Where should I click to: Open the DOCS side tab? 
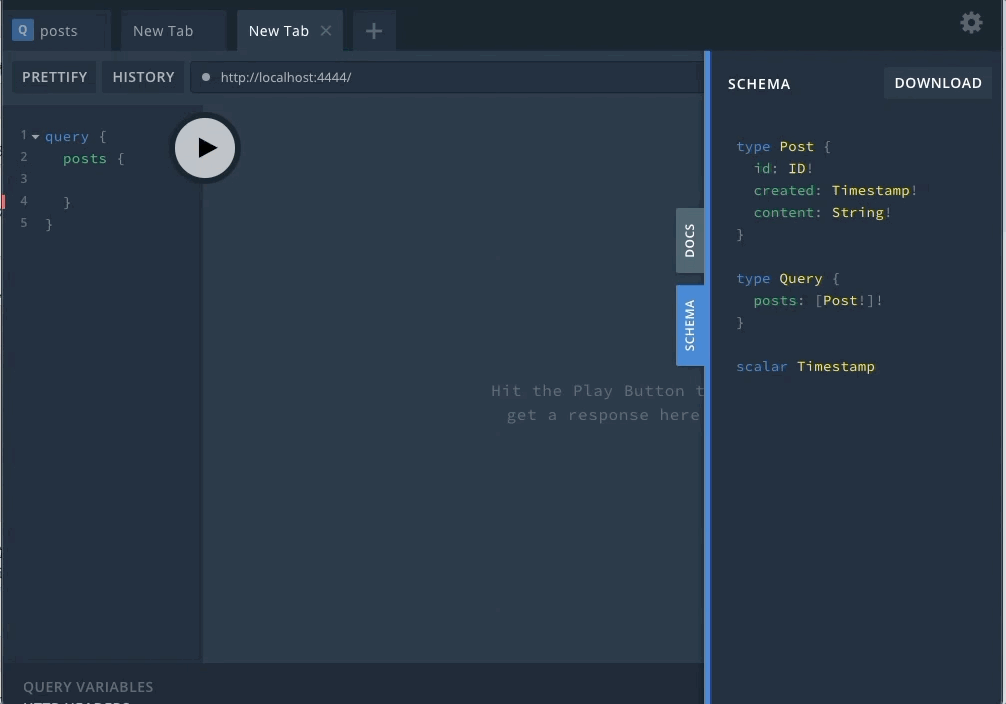[690, 240]
